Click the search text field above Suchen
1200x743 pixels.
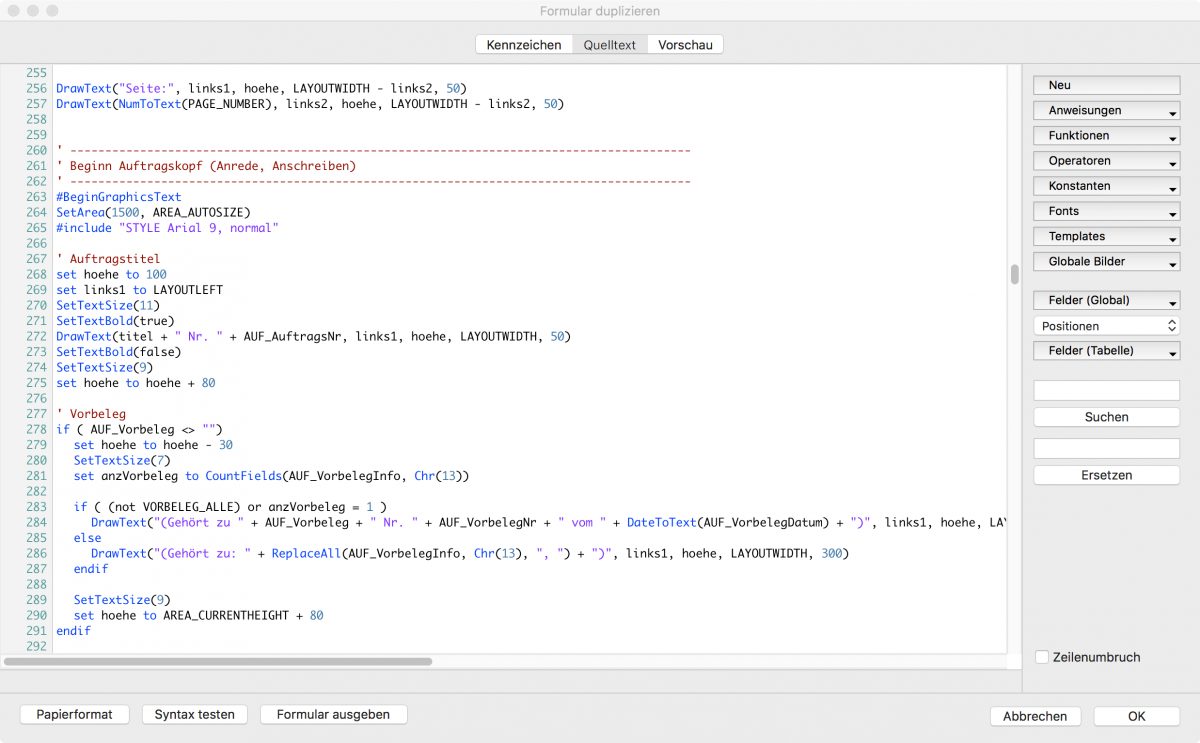pyautogui.click(x=1106, y=390)
